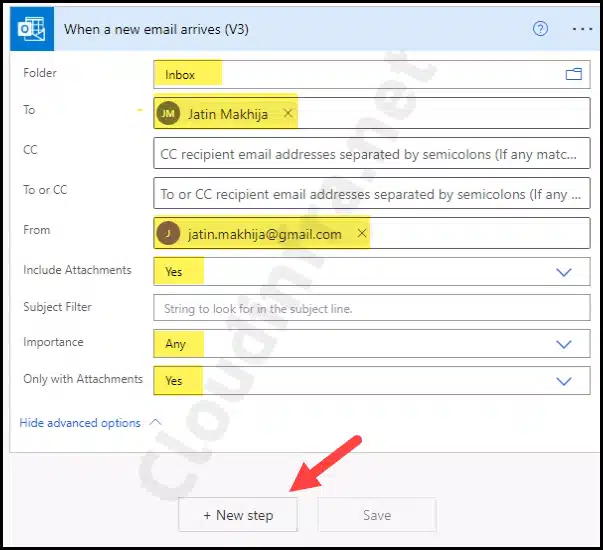Click the jatin.makhija@gmail.com sender address
The image size is (603, 550).
pos(265,234)
